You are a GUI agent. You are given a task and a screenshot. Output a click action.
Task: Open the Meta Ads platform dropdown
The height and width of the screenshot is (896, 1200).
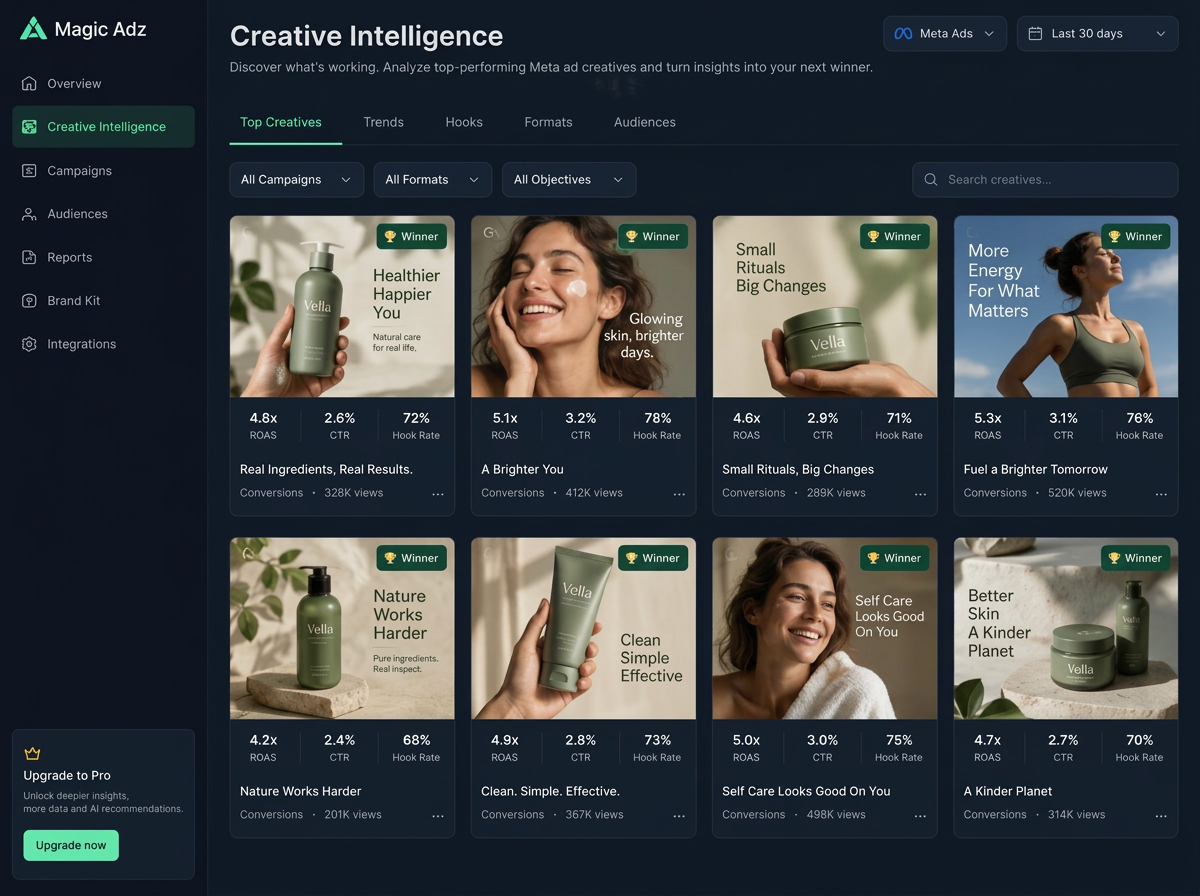[x=945, y=33]
